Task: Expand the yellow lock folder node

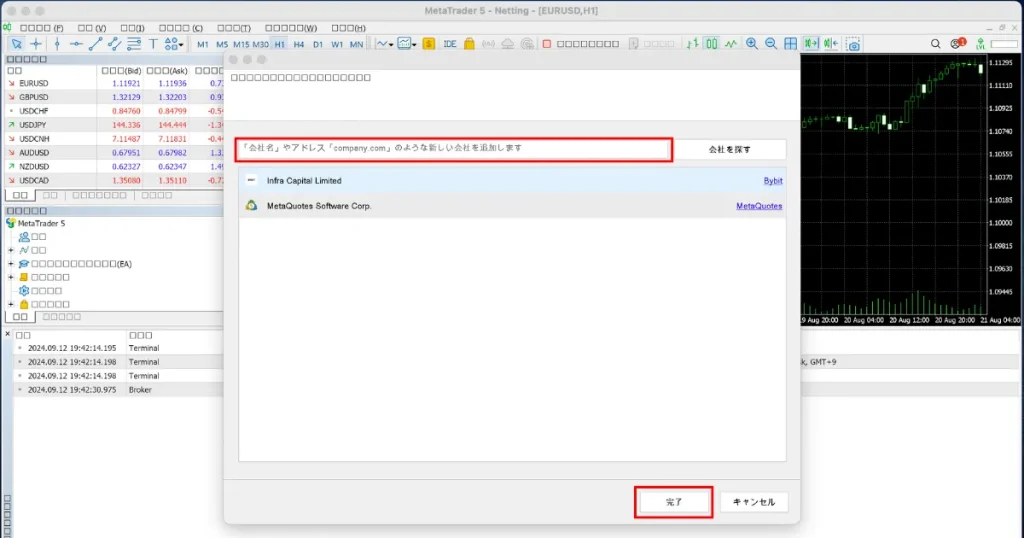Action: 10,304
